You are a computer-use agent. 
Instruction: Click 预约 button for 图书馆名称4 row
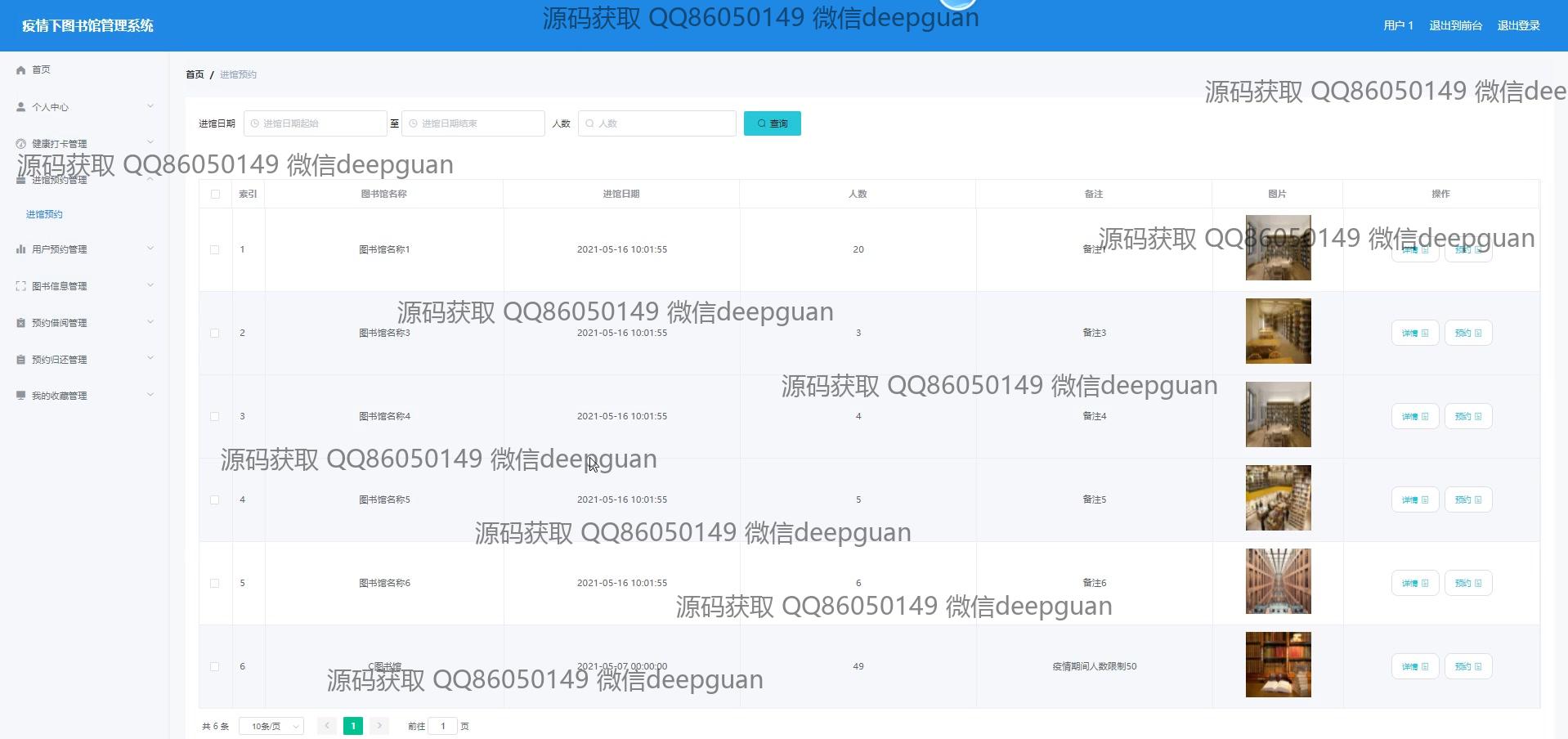(1468, 416)
